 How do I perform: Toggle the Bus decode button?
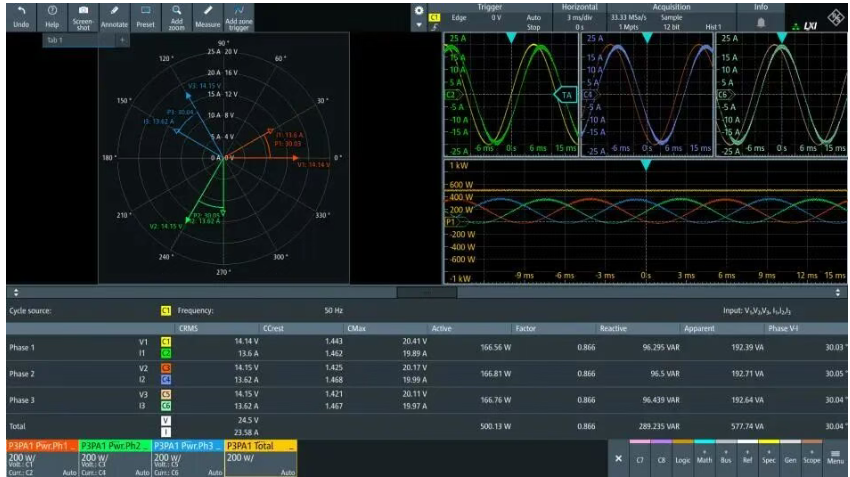[x=726, y=459]
